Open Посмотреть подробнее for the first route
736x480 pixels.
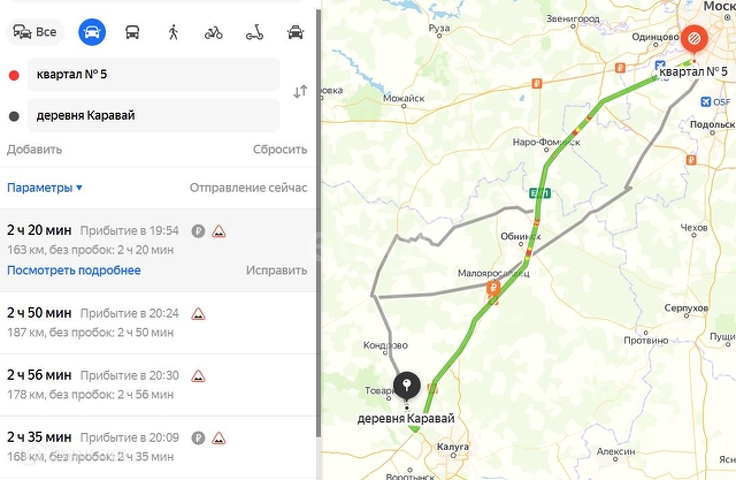pos(74,270)
